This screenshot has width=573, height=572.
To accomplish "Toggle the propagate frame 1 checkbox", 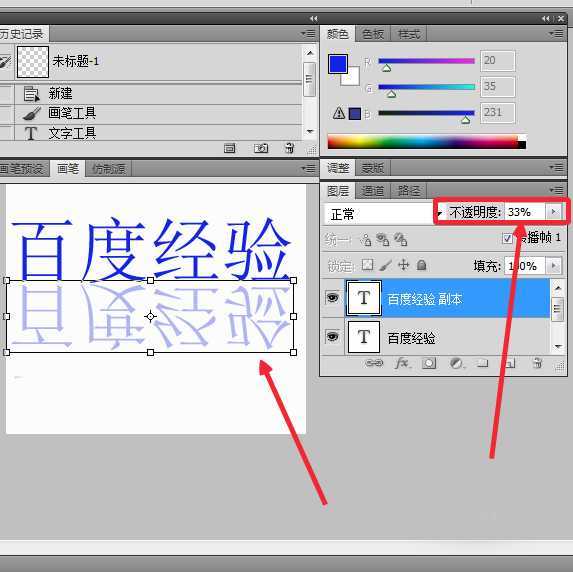I will [507, 239].
